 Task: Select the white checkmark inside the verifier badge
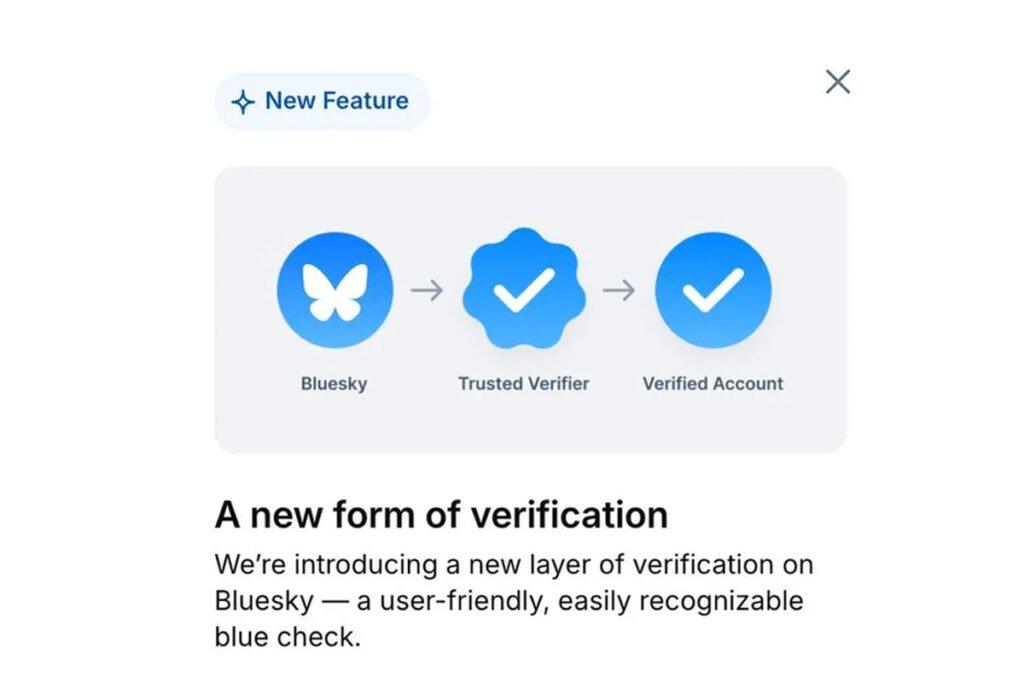coord(524,288)
